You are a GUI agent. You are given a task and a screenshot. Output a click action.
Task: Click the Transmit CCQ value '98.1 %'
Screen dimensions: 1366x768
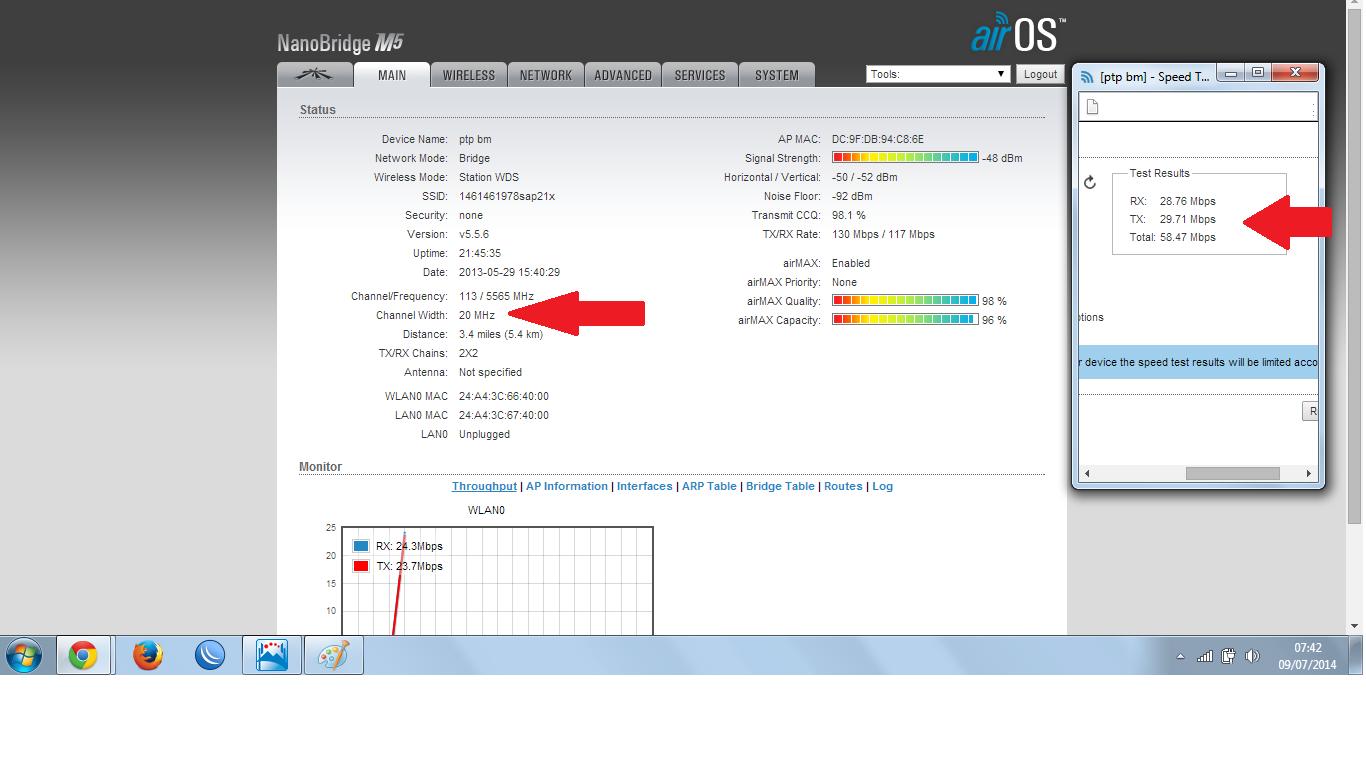(x=849, y=216)
